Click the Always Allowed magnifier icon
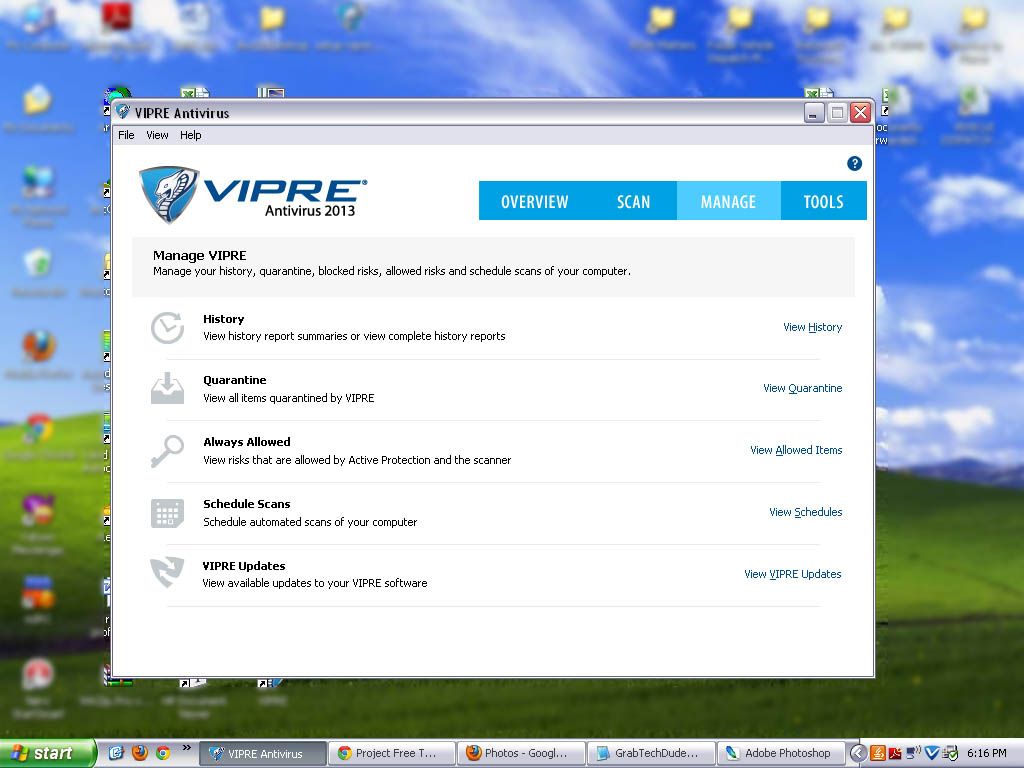This screenshot has height=768, width=1024. pos(167,451)
